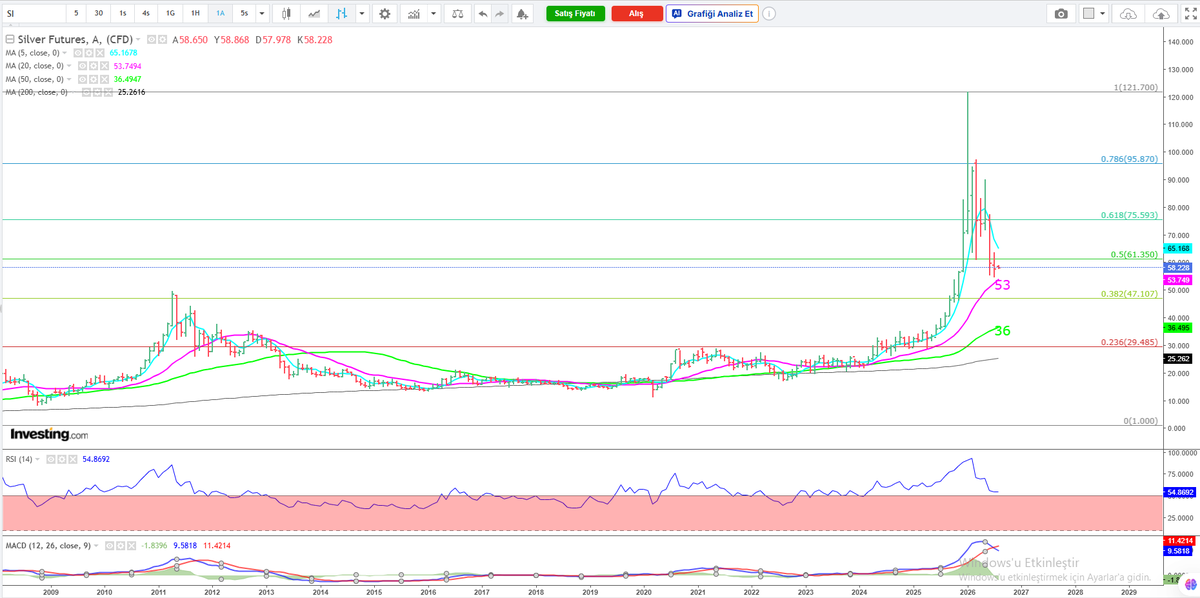Toggle visibility of MA 50 line
The height and width of the screenshot is (598, 1200).
[82, 79]
